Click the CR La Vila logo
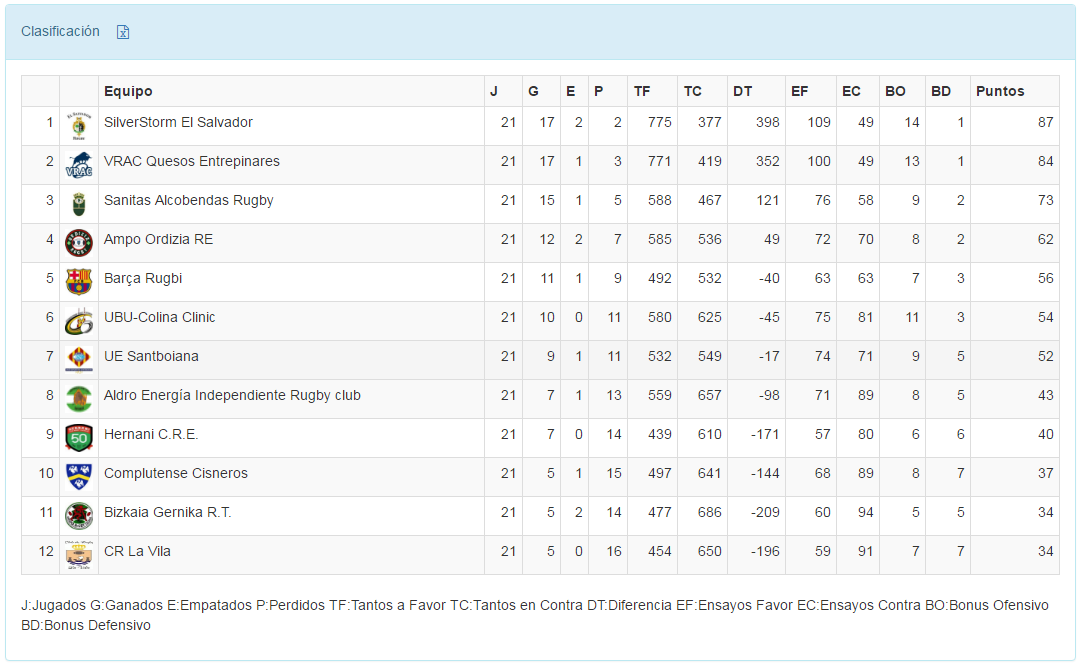 [x=78, y=555]
